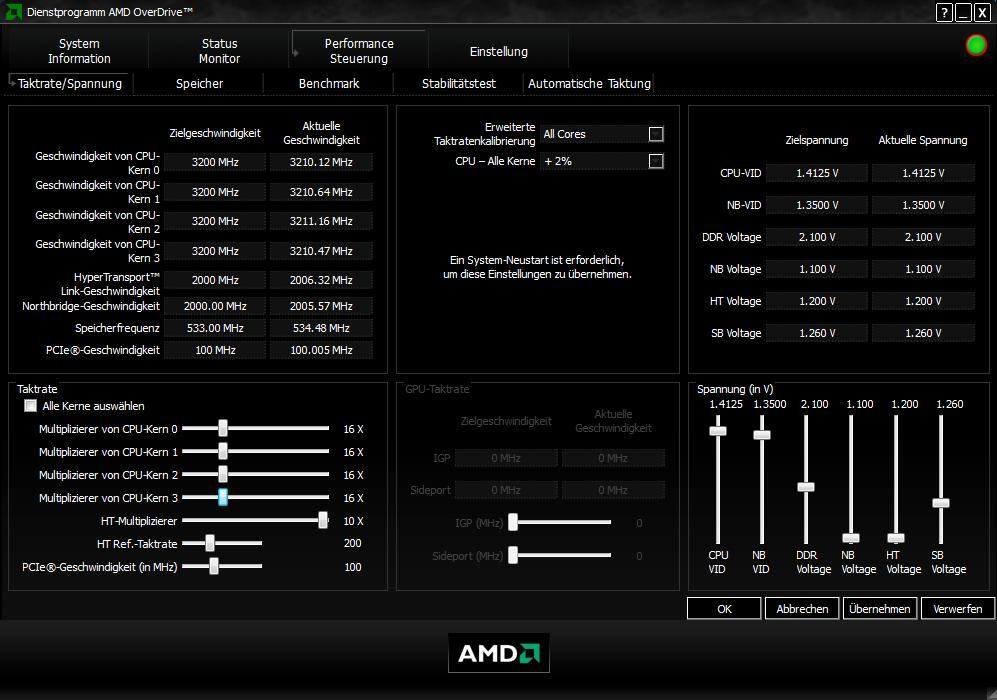Click the SB Voltage slider handle
The width and height of the screenshot is (997, 700).
pyautogui.click(x=941, y=503)
